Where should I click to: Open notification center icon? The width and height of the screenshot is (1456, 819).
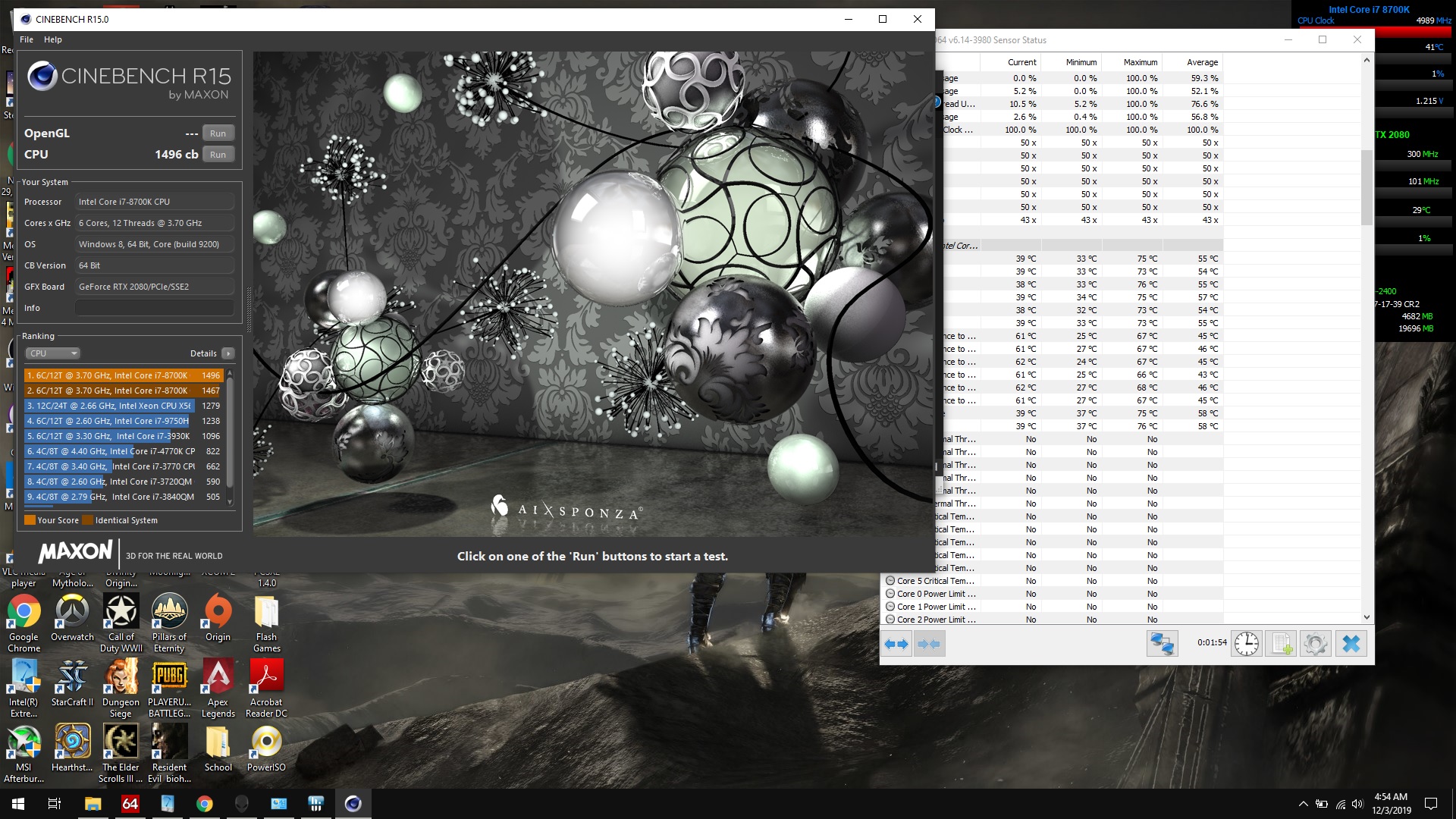coord(1431,804)
